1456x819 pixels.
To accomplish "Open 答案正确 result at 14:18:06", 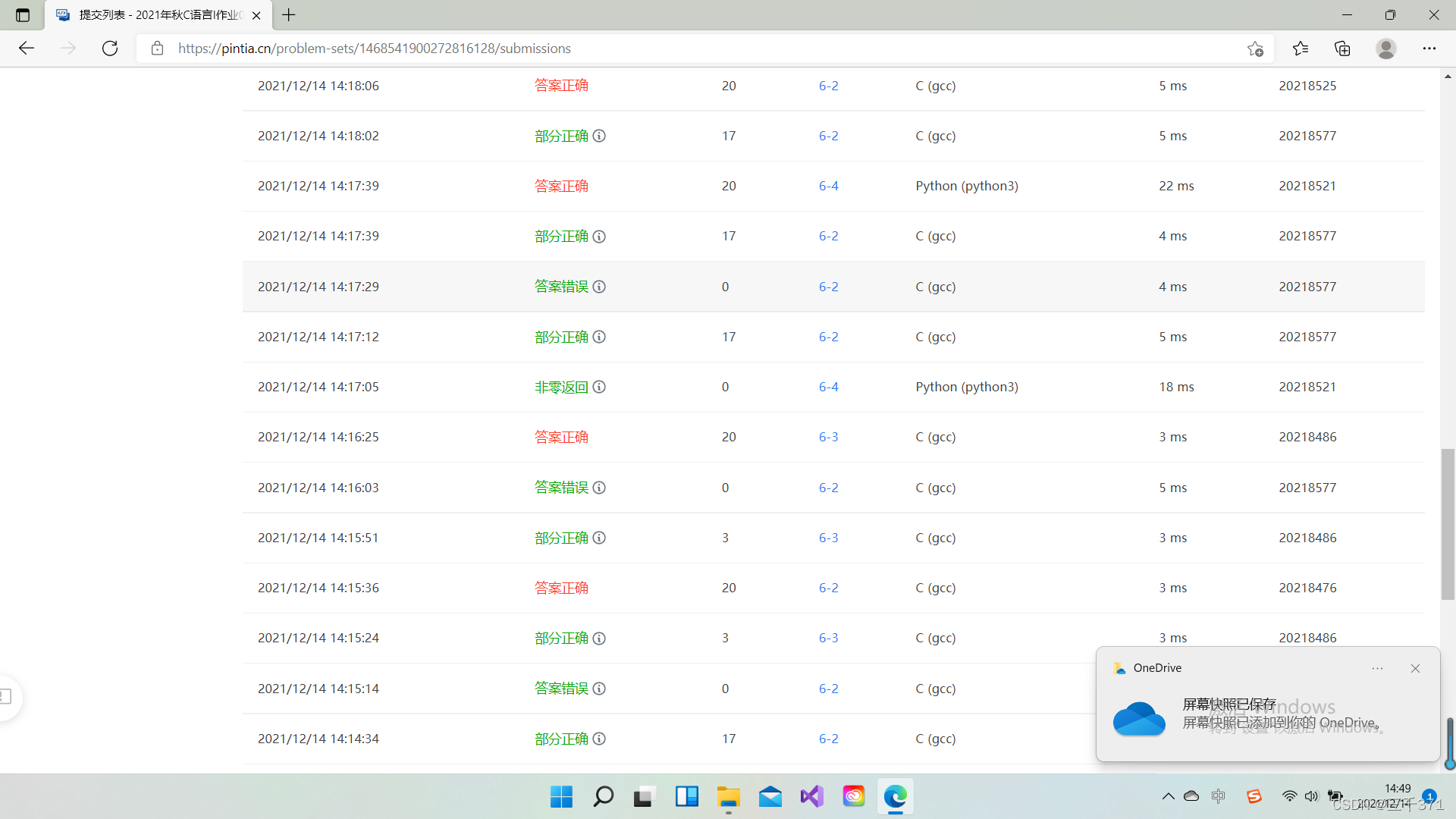I will coord(561,86).
